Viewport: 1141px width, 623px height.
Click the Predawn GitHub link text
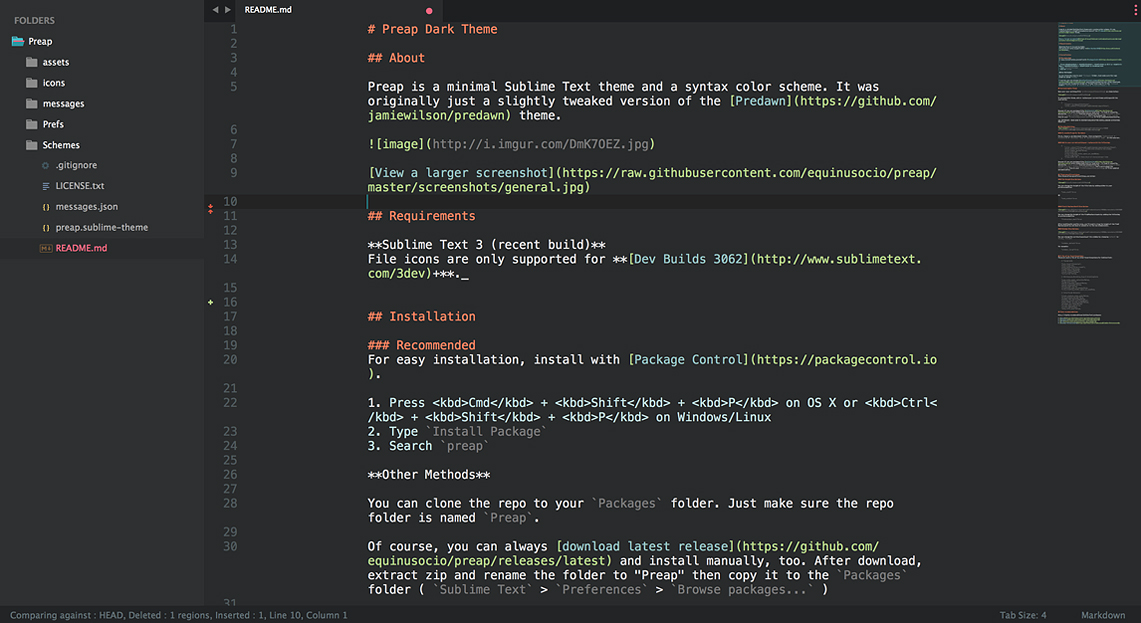click(761, 101)
